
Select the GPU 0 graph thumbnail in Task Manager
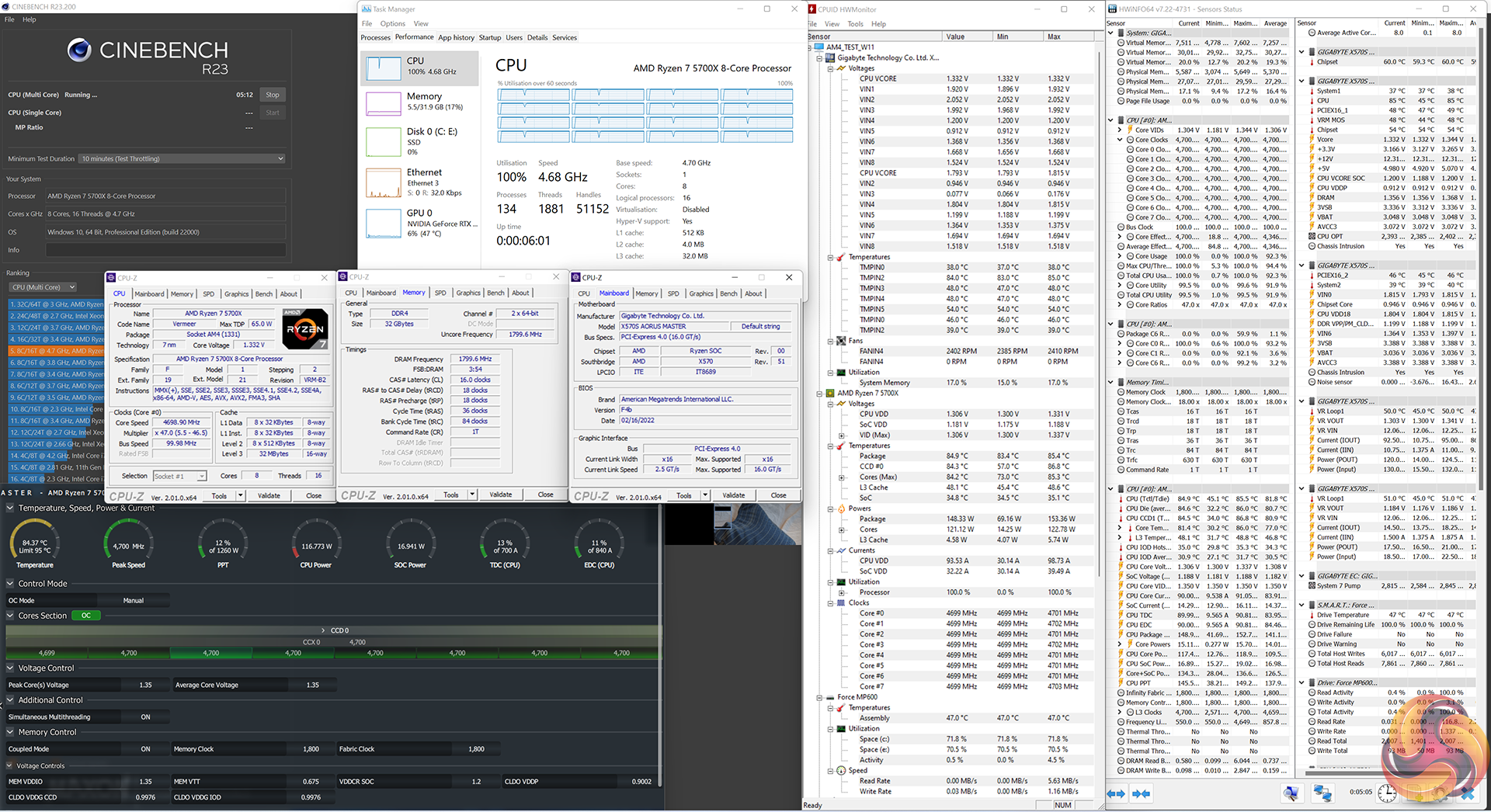click(383, 223)
